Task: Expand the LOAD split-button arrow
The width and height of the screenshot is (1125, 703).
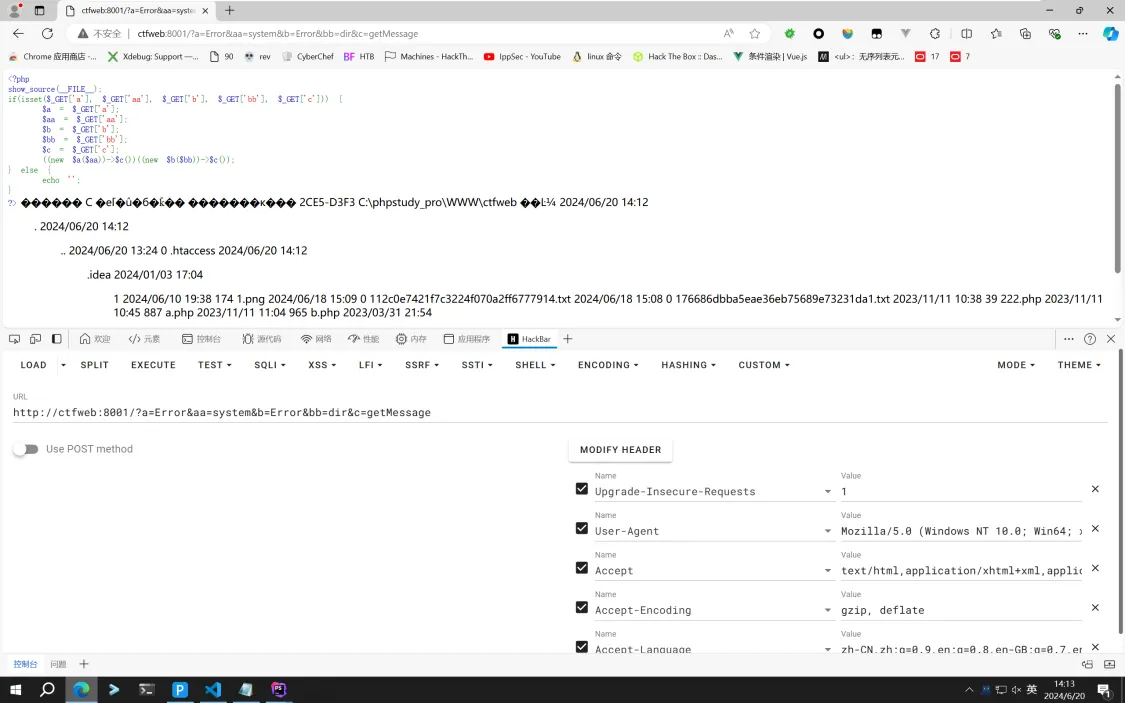Action: pyautogui.click(x=63, y=365)
